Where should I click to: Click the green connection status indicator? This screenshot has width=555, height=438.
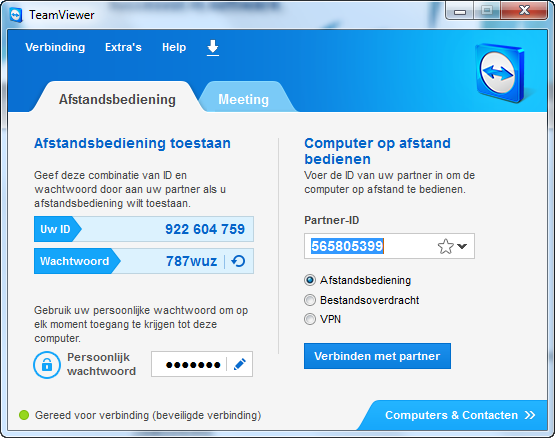24,415
